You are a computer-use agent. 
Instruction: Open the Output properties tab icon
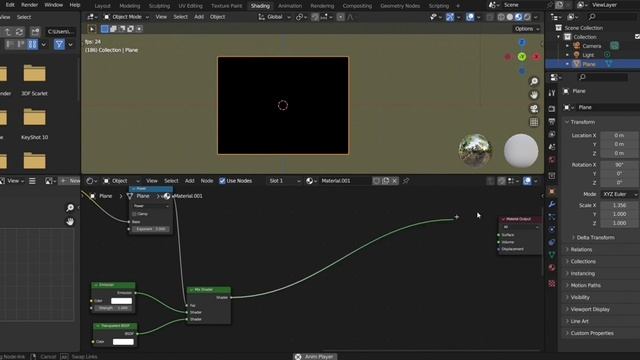point(552,122)
